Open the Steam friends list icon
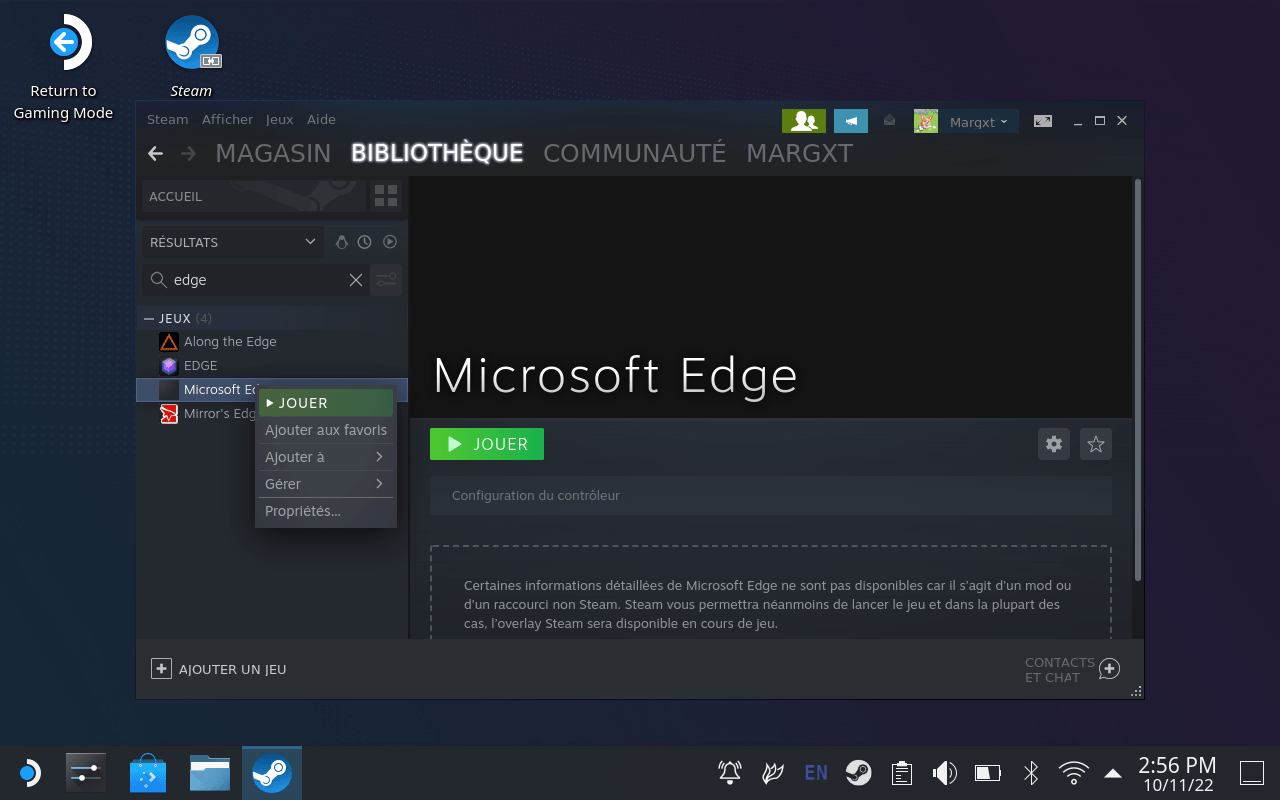 click(x=804, y=121)
